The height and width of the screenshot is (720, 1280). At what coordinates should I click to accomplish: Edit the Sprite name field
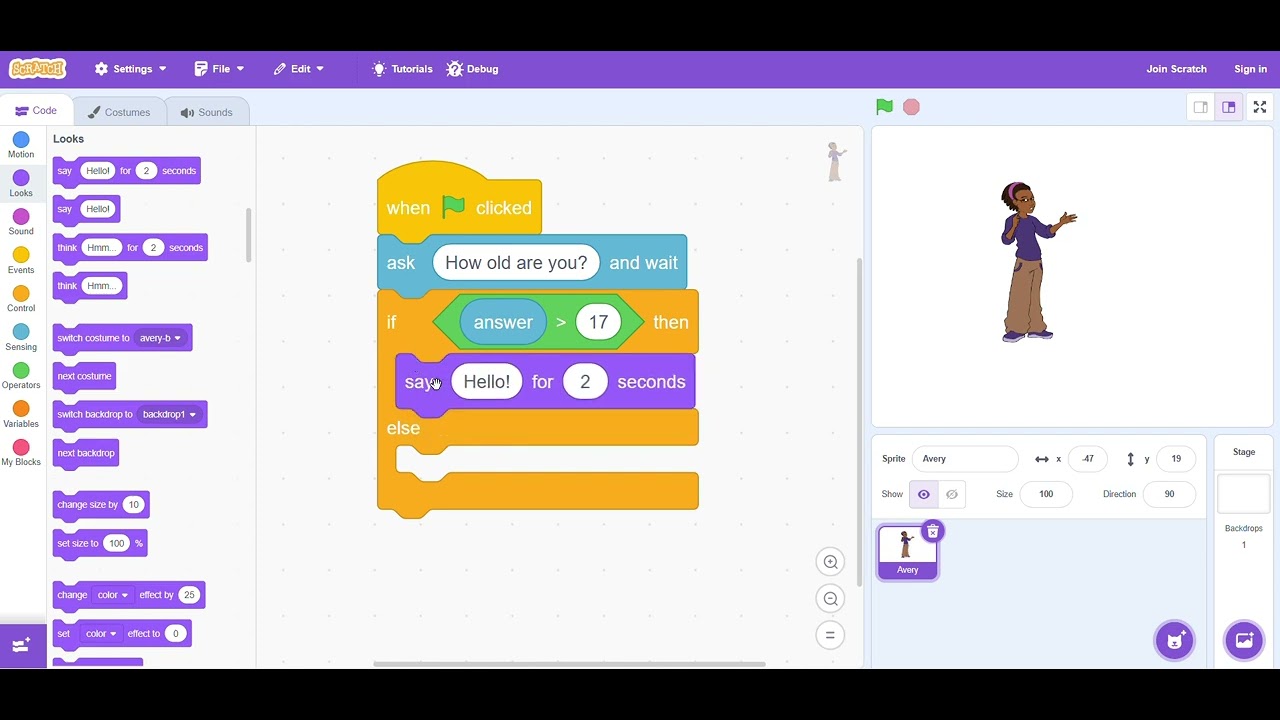pos(965,459)
